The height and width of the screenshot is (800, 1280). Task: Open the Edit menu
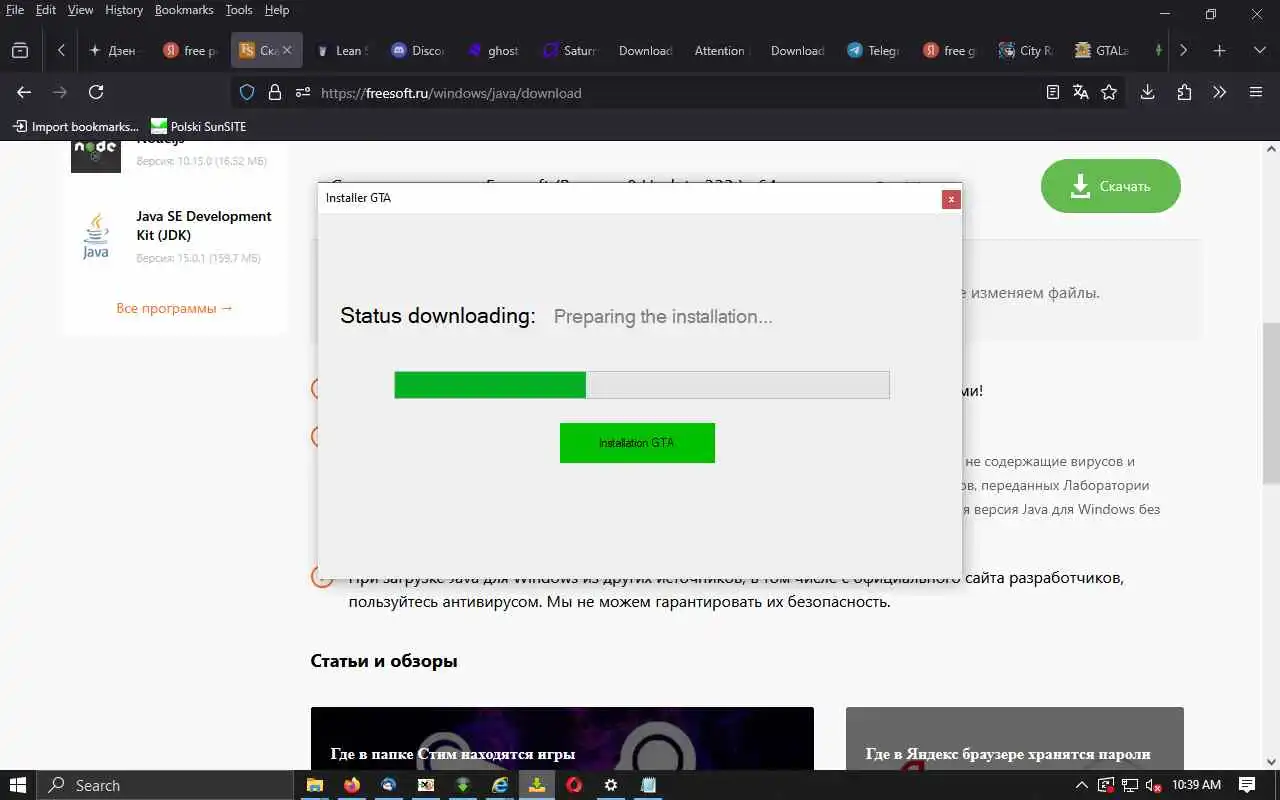click(x=46, y=10)
